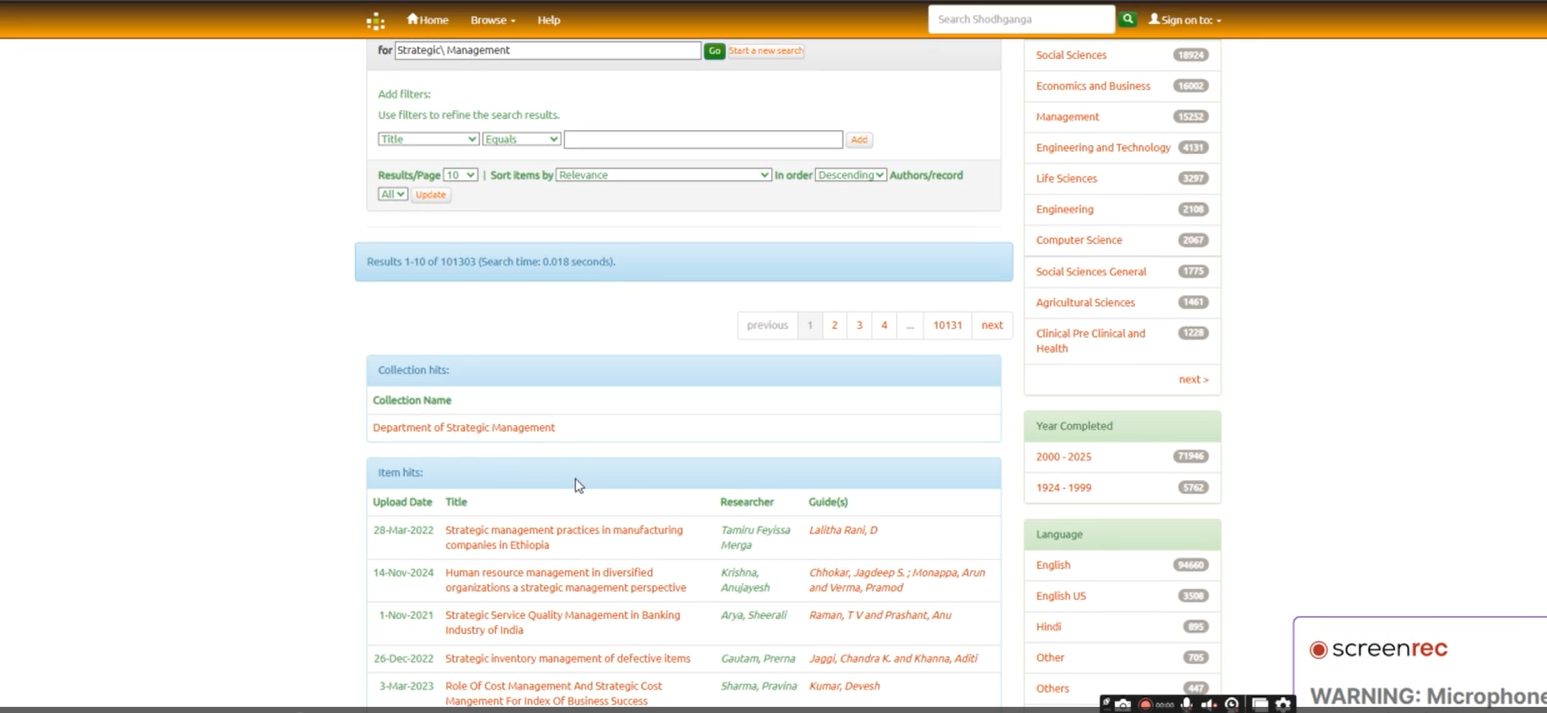Toggle the ScreenRec webcam
The image size is (1547, 713).
(x=1232, y=705)
